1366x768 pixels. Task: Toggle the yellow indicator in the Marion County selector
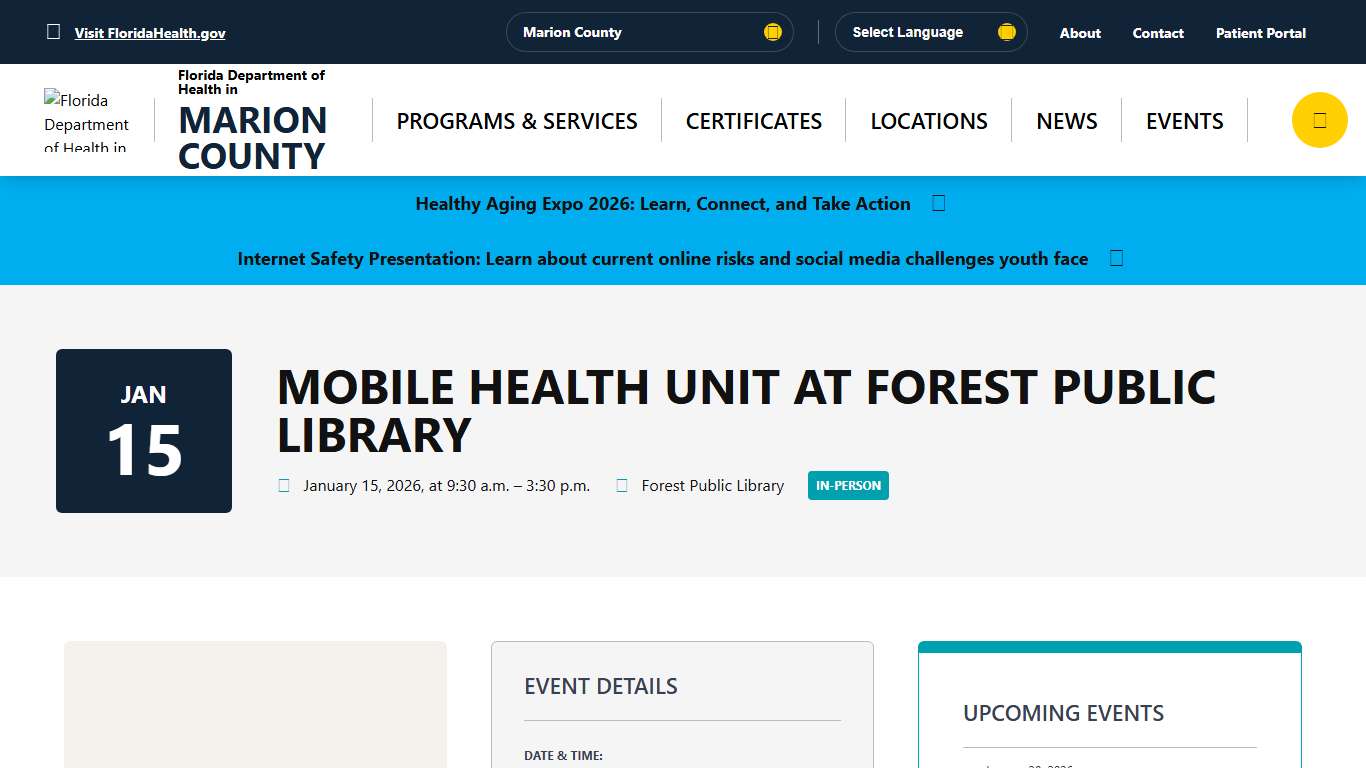click(772, 31)
